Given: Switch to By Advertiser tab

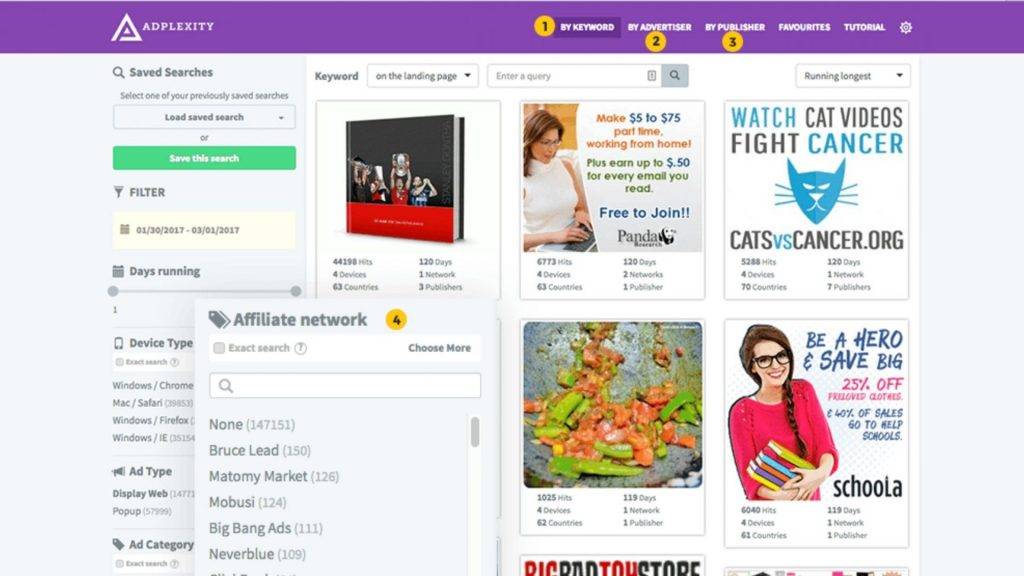Looking at the screenshot, I should tap(659, 27).
